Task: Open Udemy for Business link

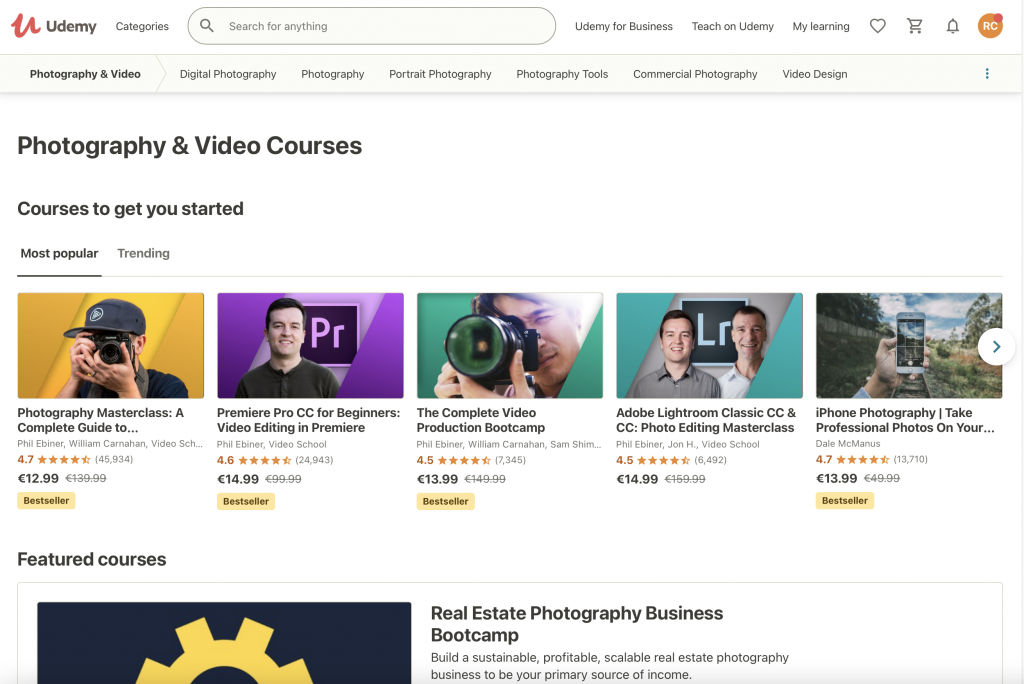Action: pos(624,26)
